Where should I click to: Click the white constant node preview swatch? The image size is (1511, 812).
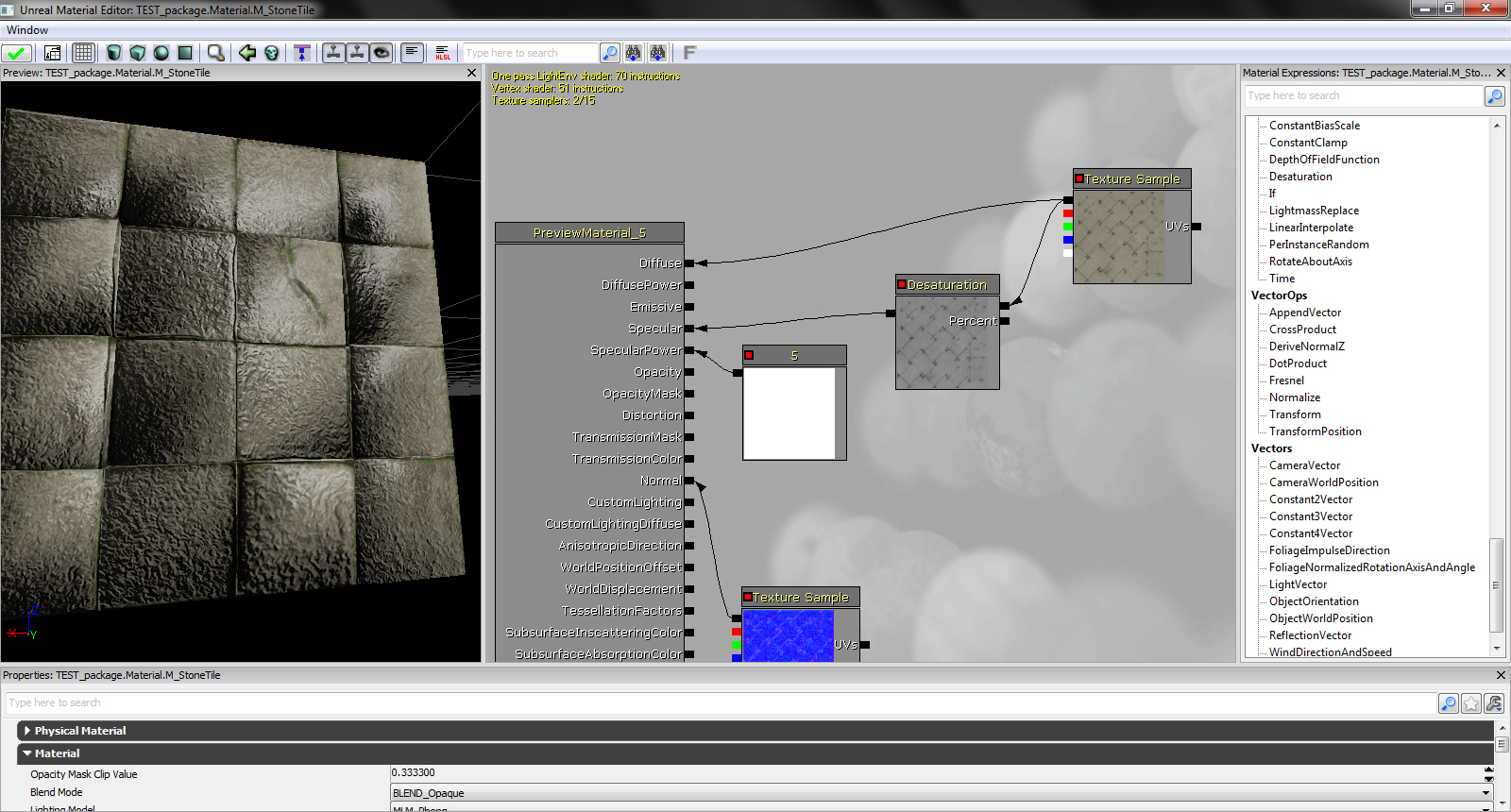click(x=789, y=413)
